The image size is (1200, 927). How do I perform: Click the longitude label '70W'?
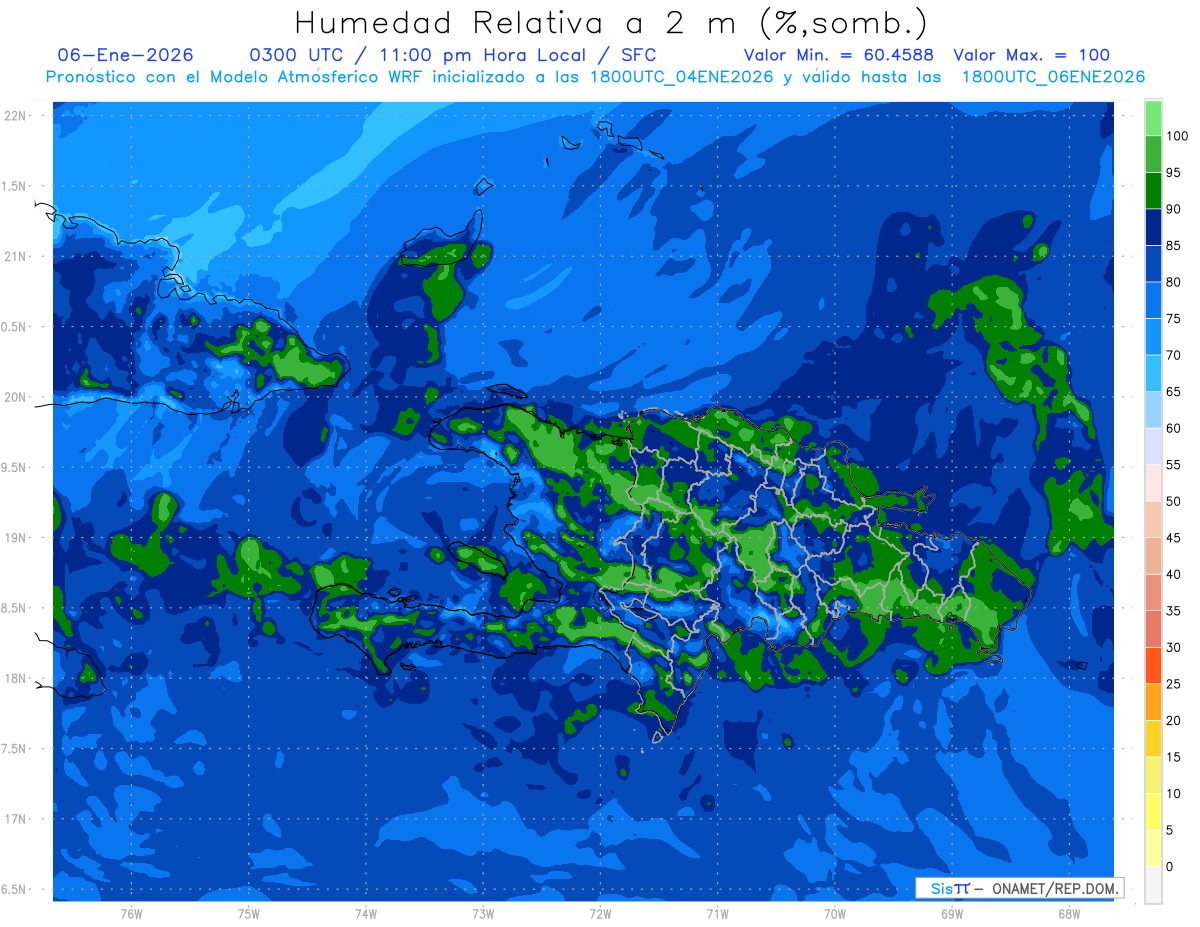[x=834, y=914]
